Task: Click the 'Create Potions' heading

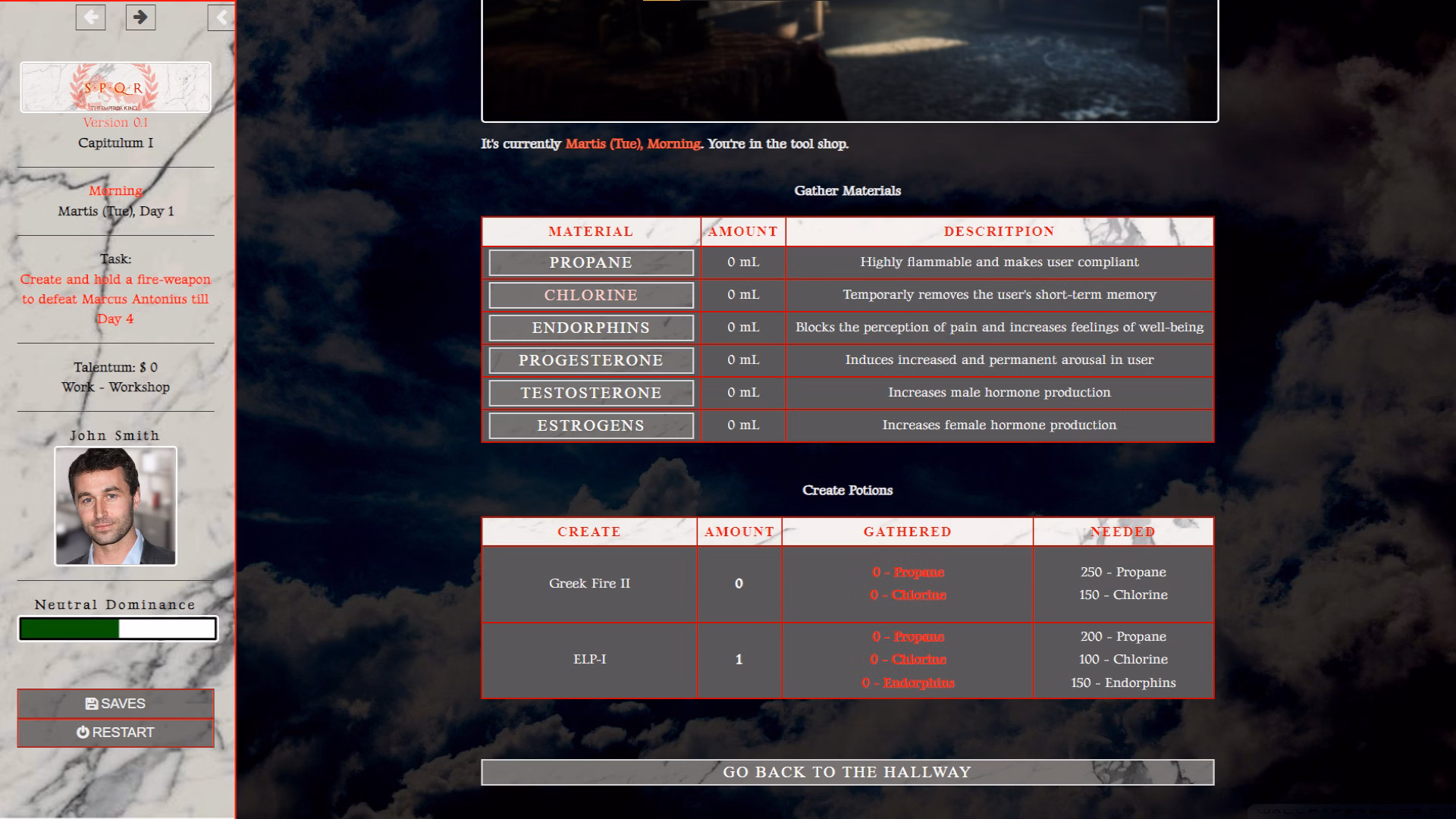Action: pos(847,490)
